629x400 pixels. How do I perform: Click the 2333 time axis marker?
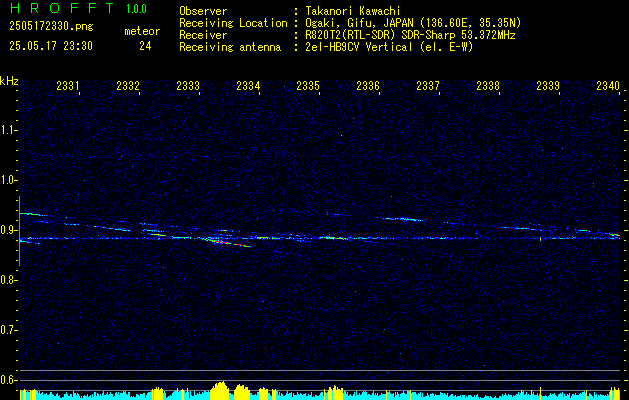(188, 85)
